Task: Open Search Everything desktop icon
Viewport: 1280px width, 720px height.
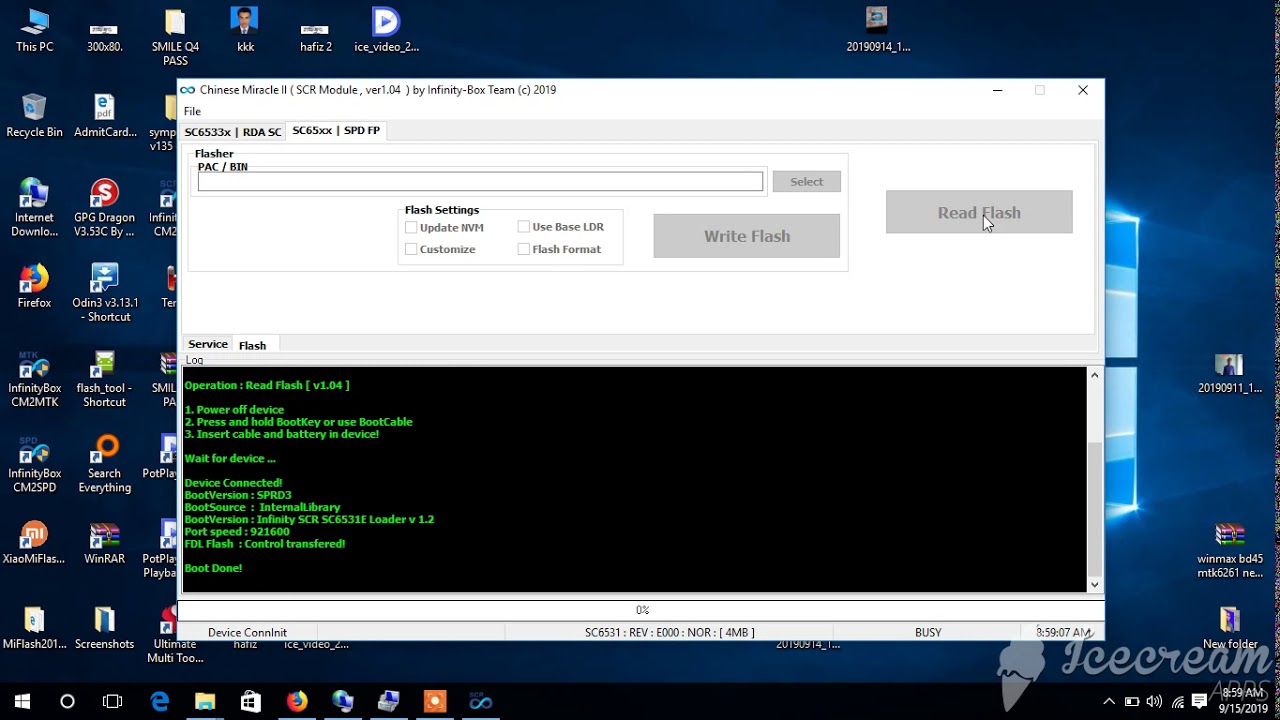Action: point(105,465)
